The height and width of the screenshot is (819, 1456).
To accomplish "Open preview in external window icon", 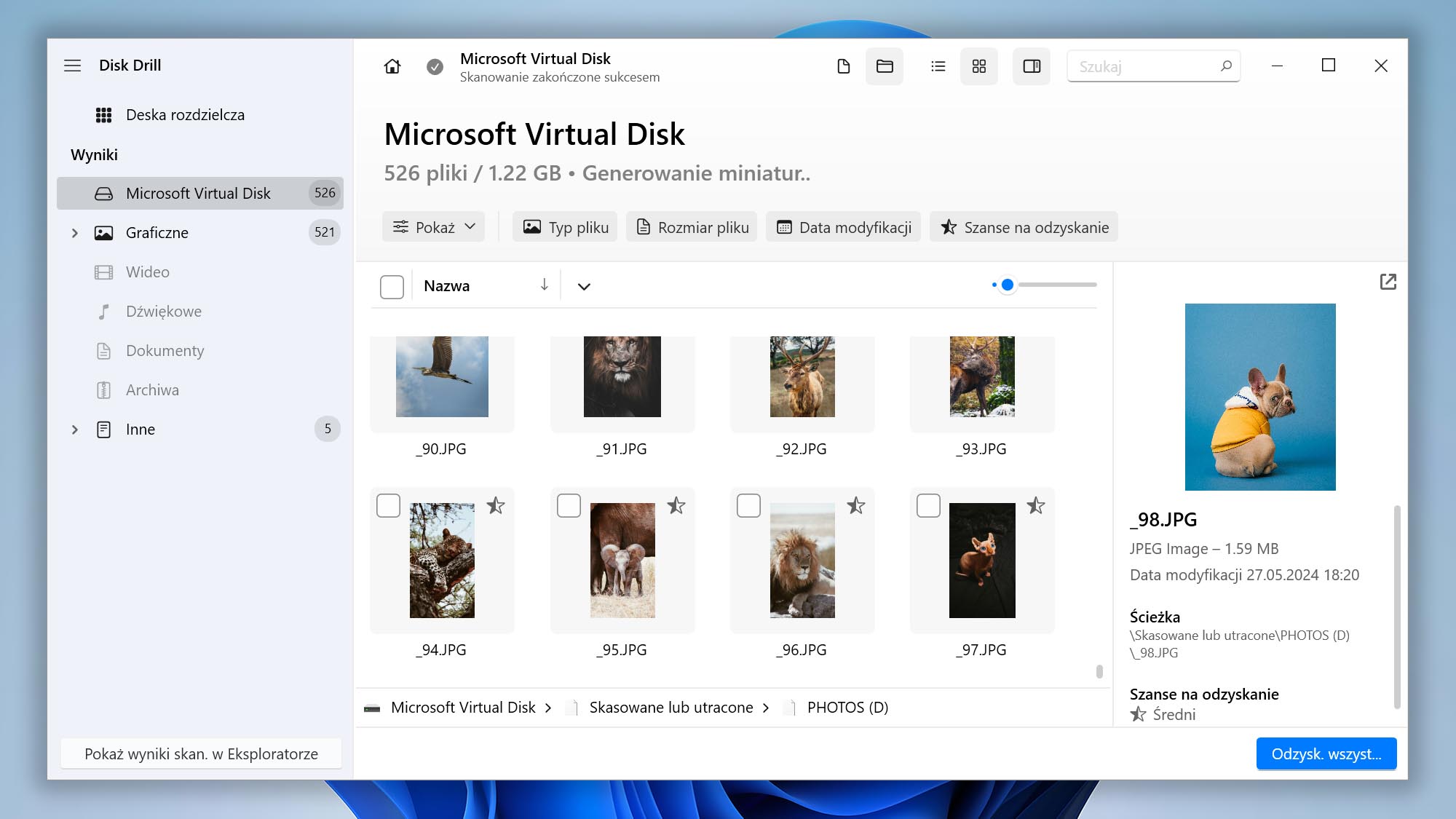I will pos(1388,281).
